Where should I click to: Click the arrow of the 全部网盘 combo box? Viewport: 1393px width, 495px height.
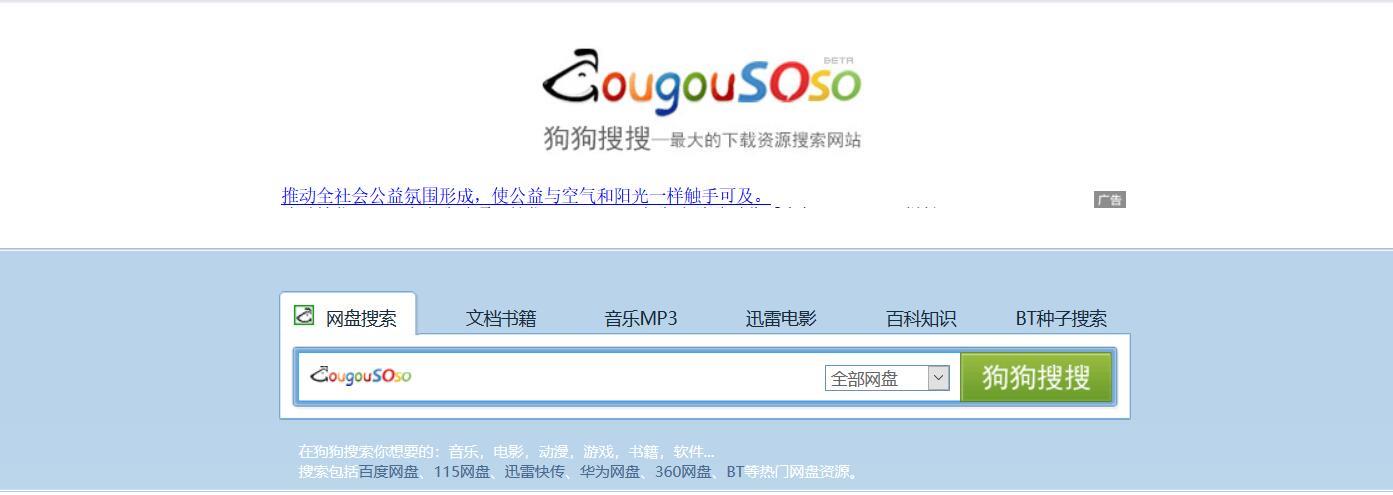point(938,378)
